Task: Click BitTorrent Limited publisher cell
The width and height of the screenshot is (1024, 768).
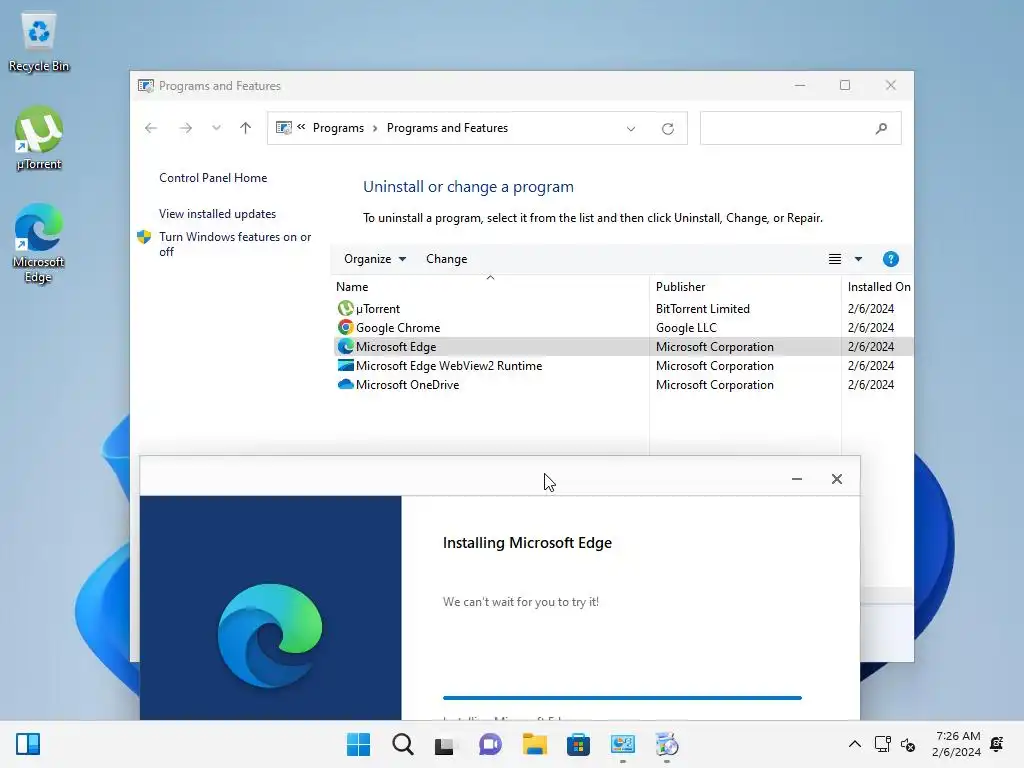Action: click(x=703, y=308)
